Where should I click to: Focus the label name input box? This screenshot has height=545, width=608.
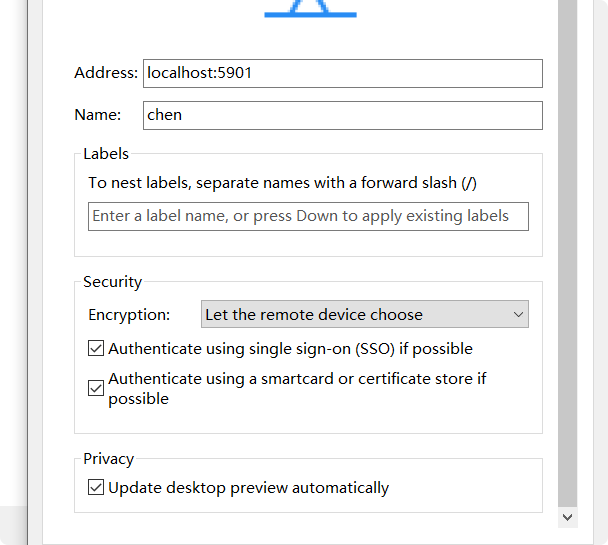(308, 216)
